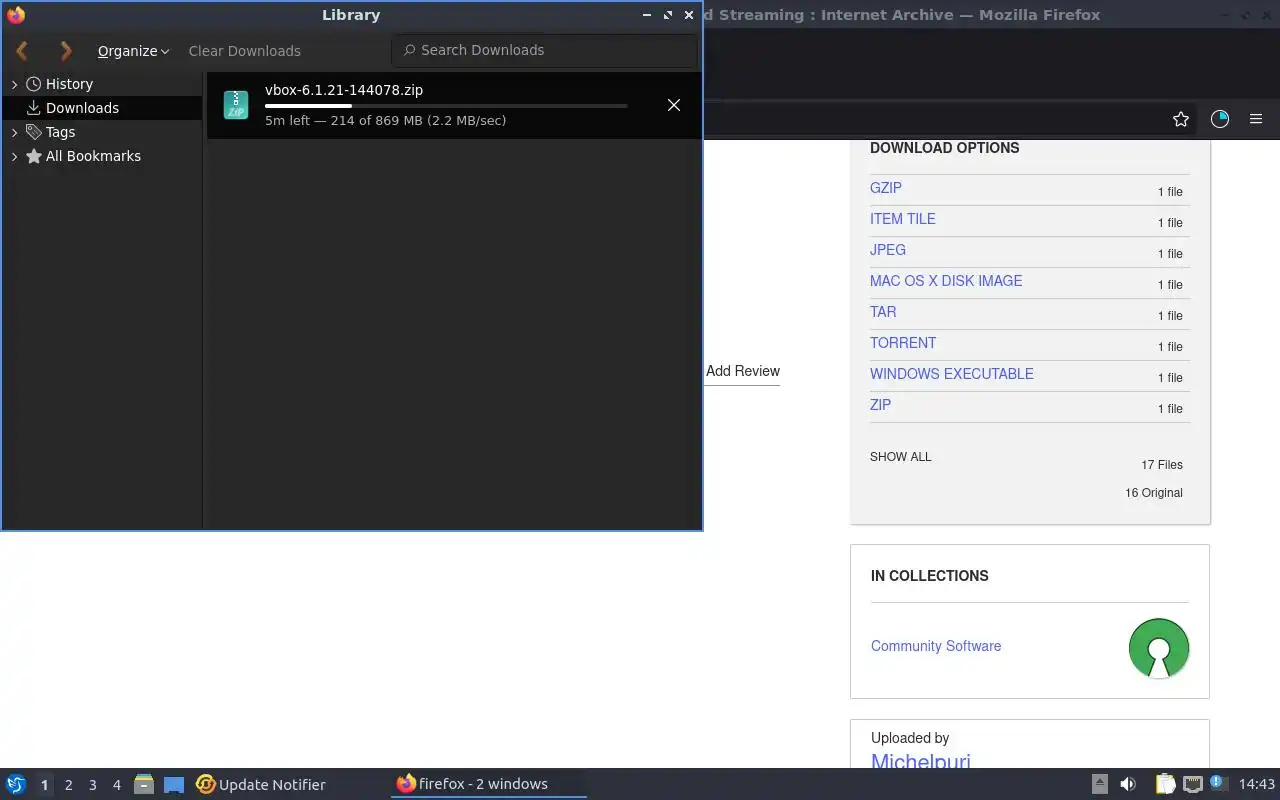The height and width of the screenshot is (800, 1280).
Task: Open uploader Michelpuri profile link
Action: [920, 762]
